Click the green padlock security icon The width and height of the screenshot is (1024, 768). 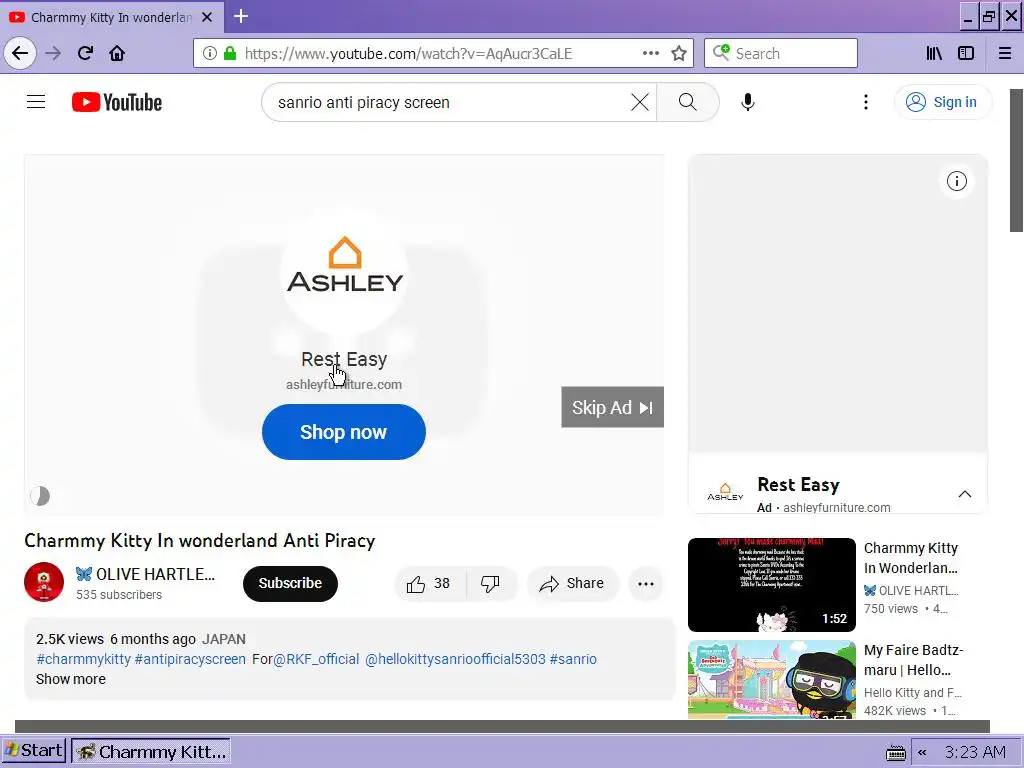click(230, 53)
